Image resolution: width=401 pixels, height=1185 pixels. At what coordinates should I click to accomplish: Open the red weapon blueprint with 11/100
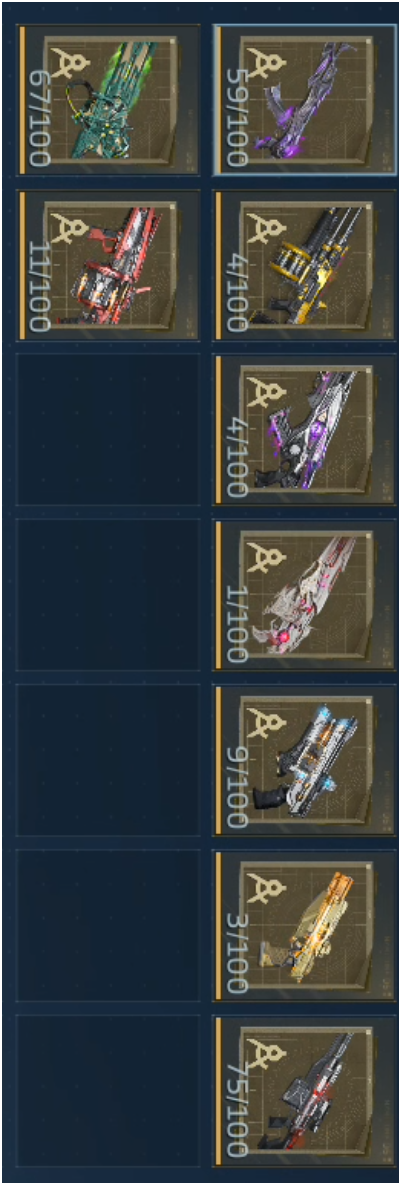[109, 265]
